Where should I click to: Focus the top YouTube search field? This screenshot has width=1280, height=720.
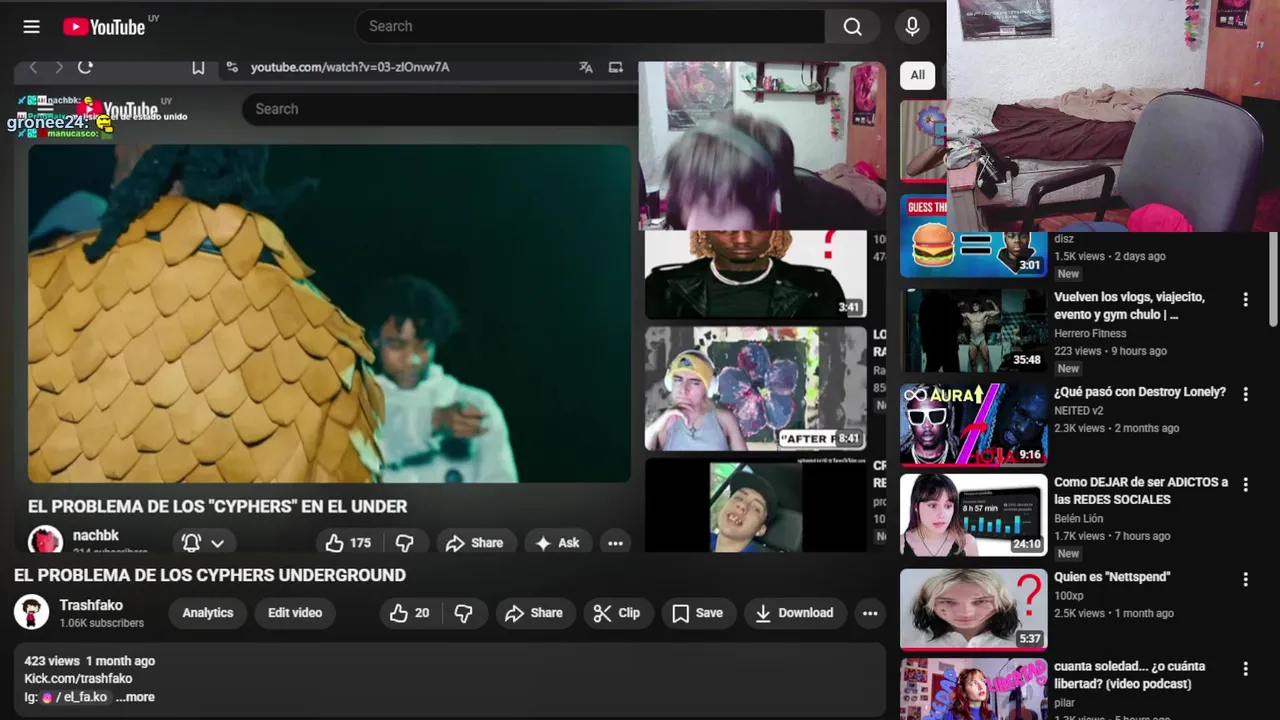click(590, 27)
